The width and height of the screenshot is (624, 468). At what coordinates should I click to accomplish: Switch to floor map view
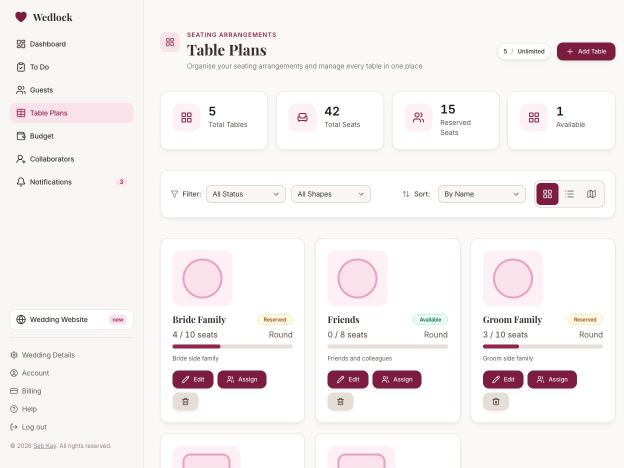(591, 194)
